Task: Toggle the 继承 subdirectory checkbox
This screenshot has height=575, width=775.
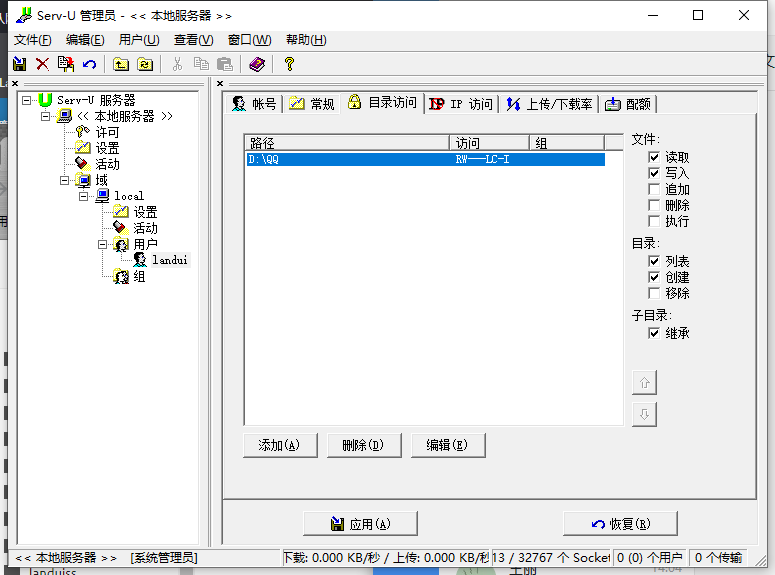Action: (654, 333)
